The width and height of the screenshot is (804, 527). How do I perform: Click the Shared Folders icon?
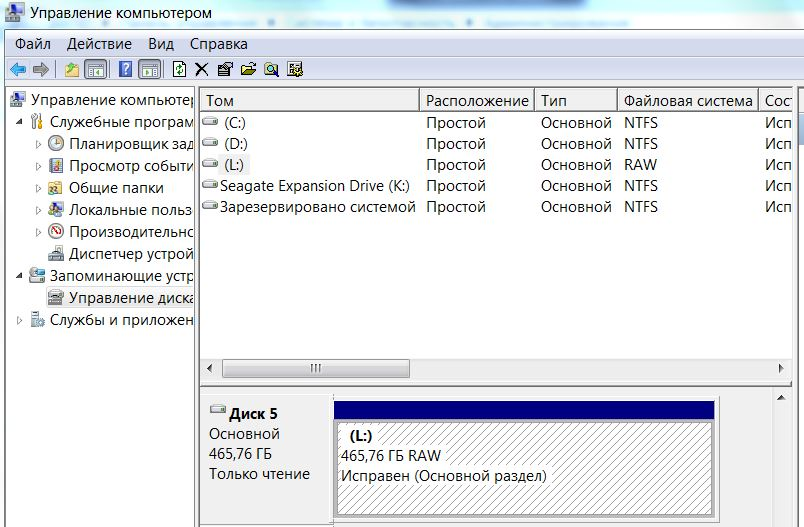coord(55,188)
